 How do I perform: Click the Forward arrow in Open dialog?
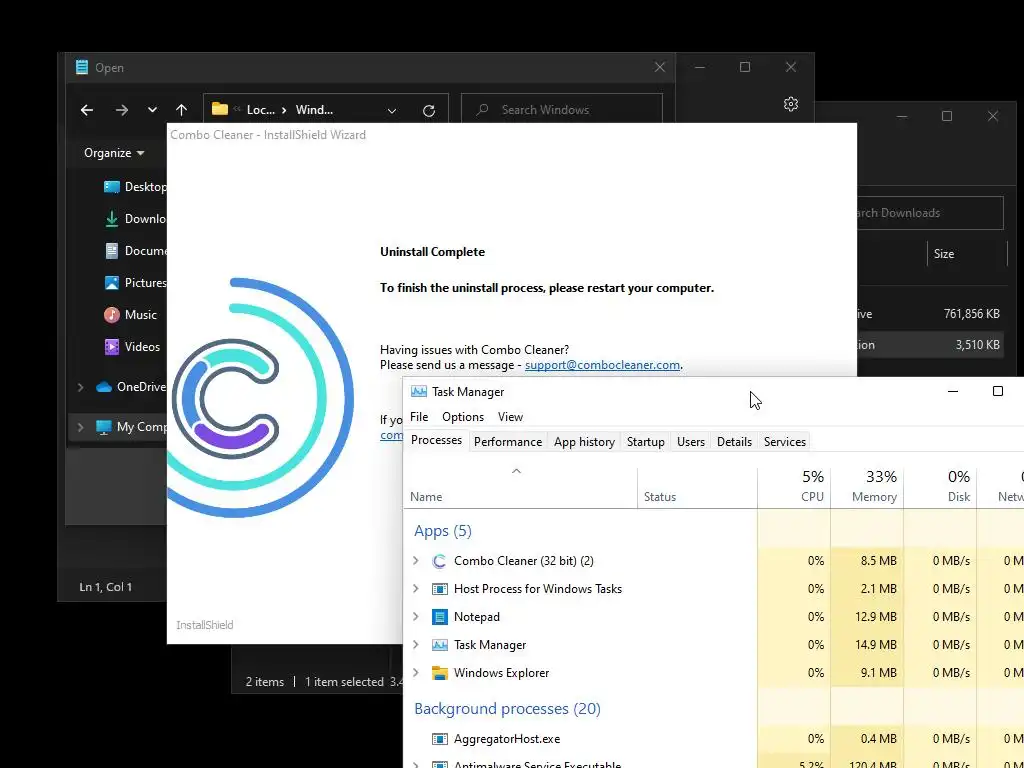122,110
